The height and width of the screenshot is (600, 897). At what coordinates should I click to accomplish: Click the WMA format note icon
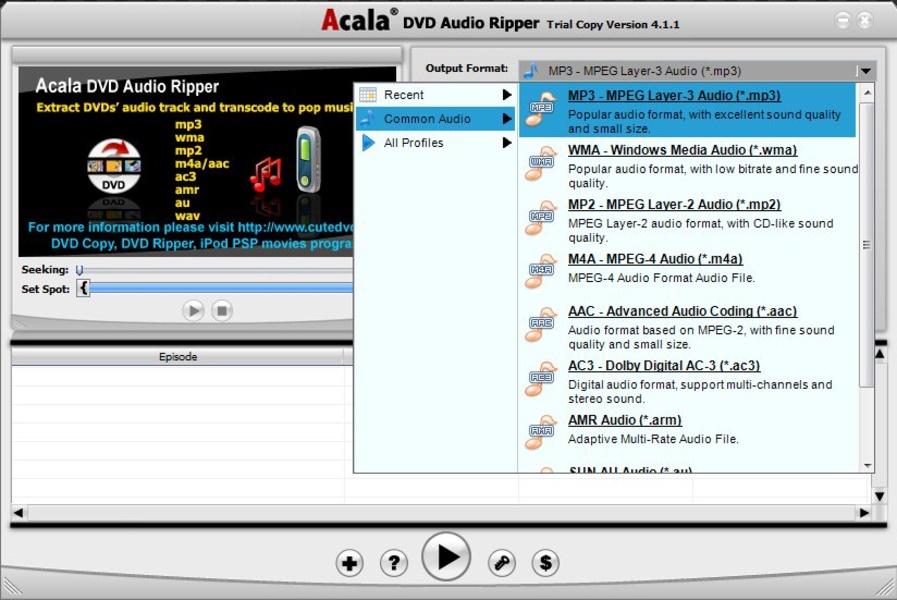pos(541,163)
